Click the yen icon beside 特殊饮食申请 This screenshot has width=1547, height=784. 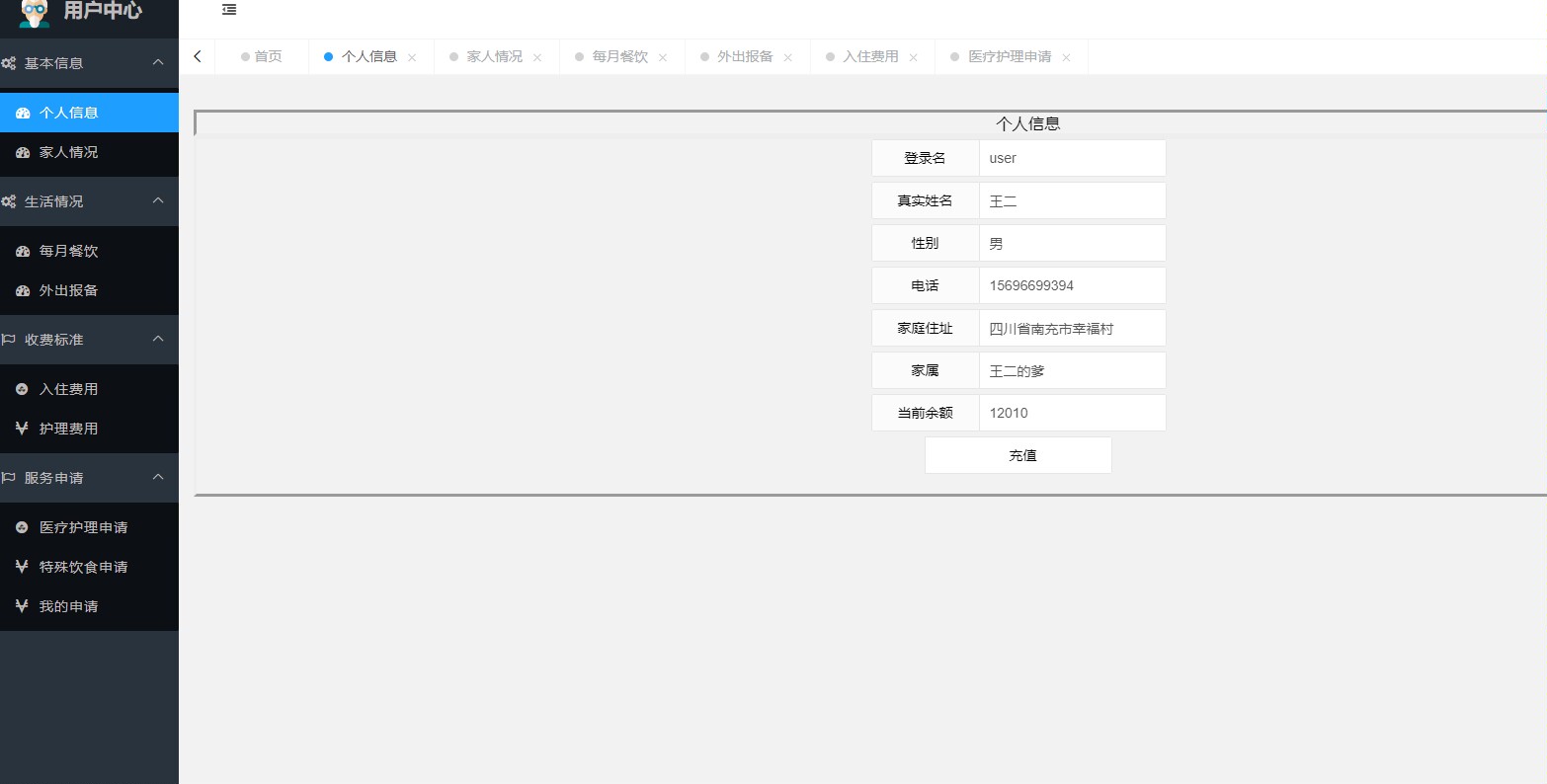tap(22, 567)
